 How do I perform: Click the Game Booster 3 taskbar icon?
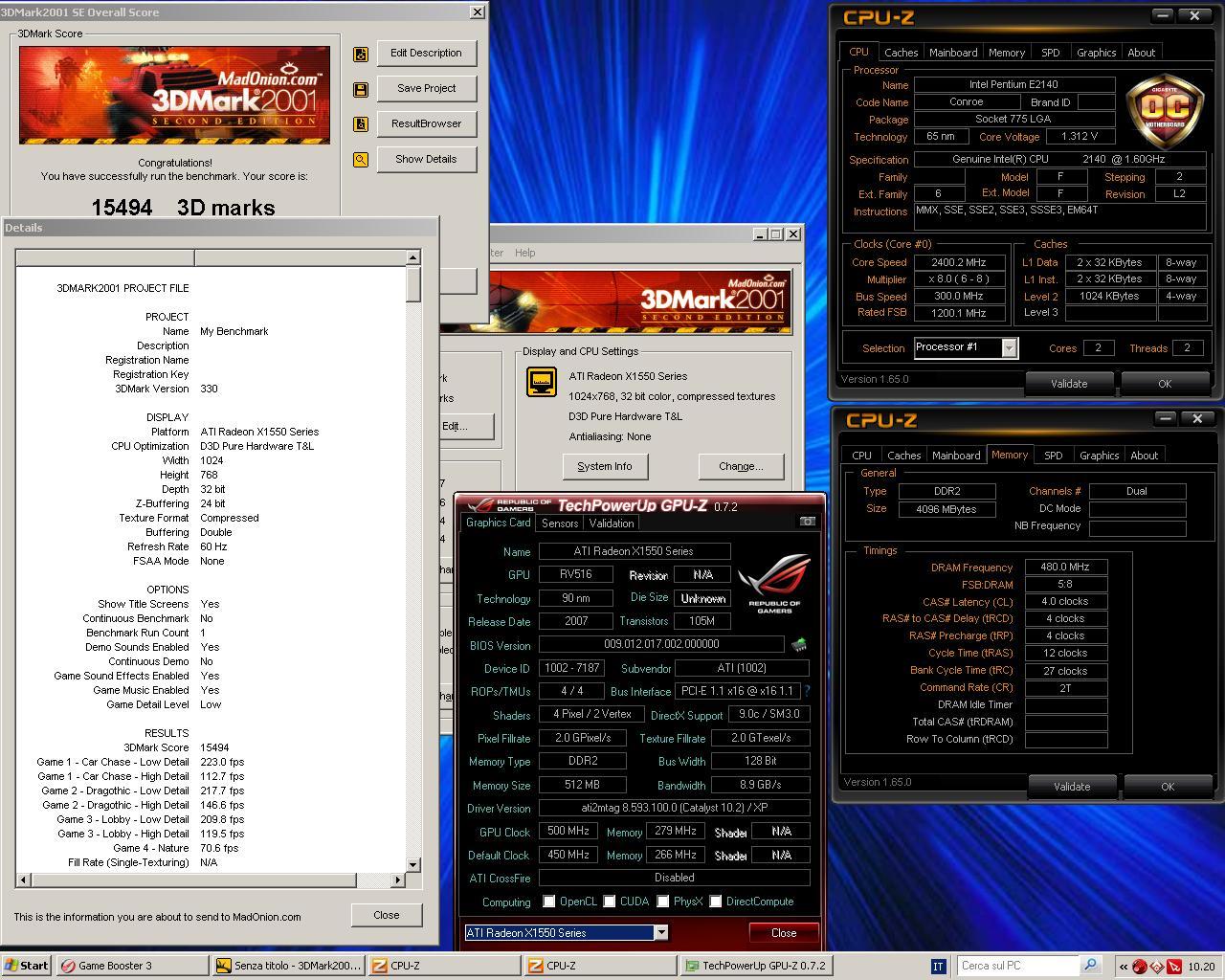pyautogui.click(x=68, y=967)
